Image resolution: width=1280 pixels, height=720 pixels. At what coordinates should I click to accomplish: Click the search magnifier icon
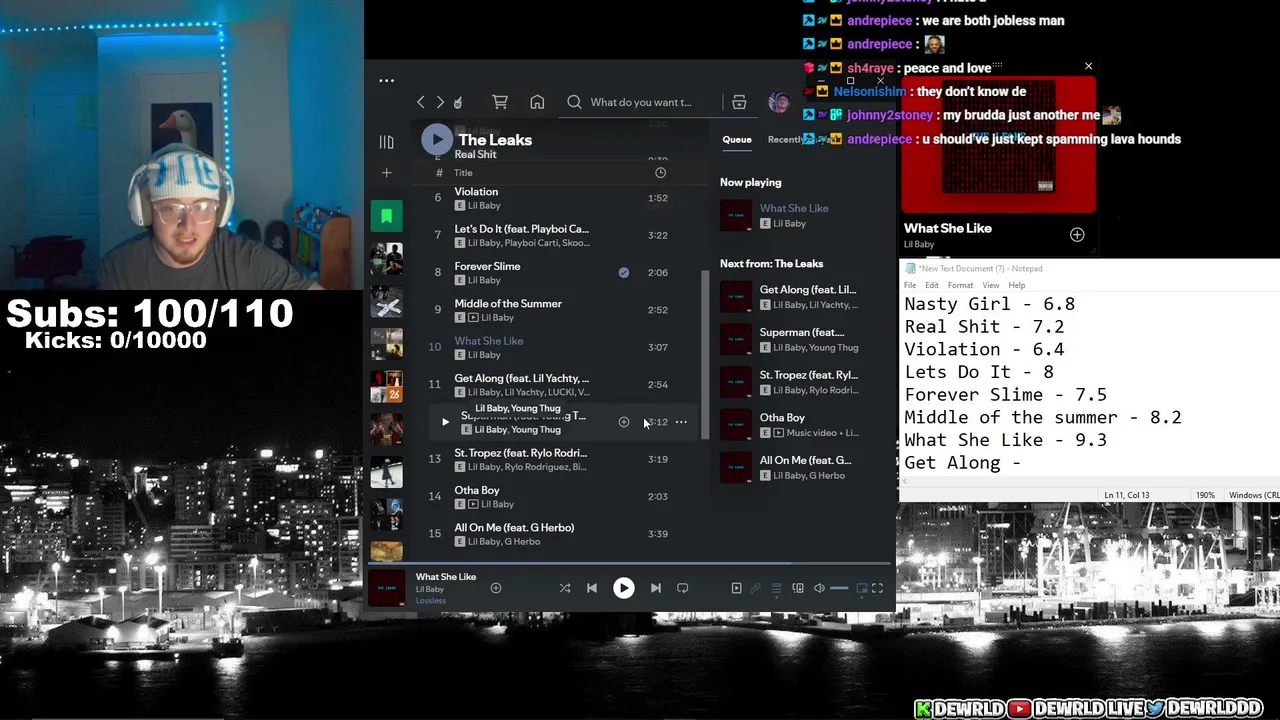[x=574, y=102]
